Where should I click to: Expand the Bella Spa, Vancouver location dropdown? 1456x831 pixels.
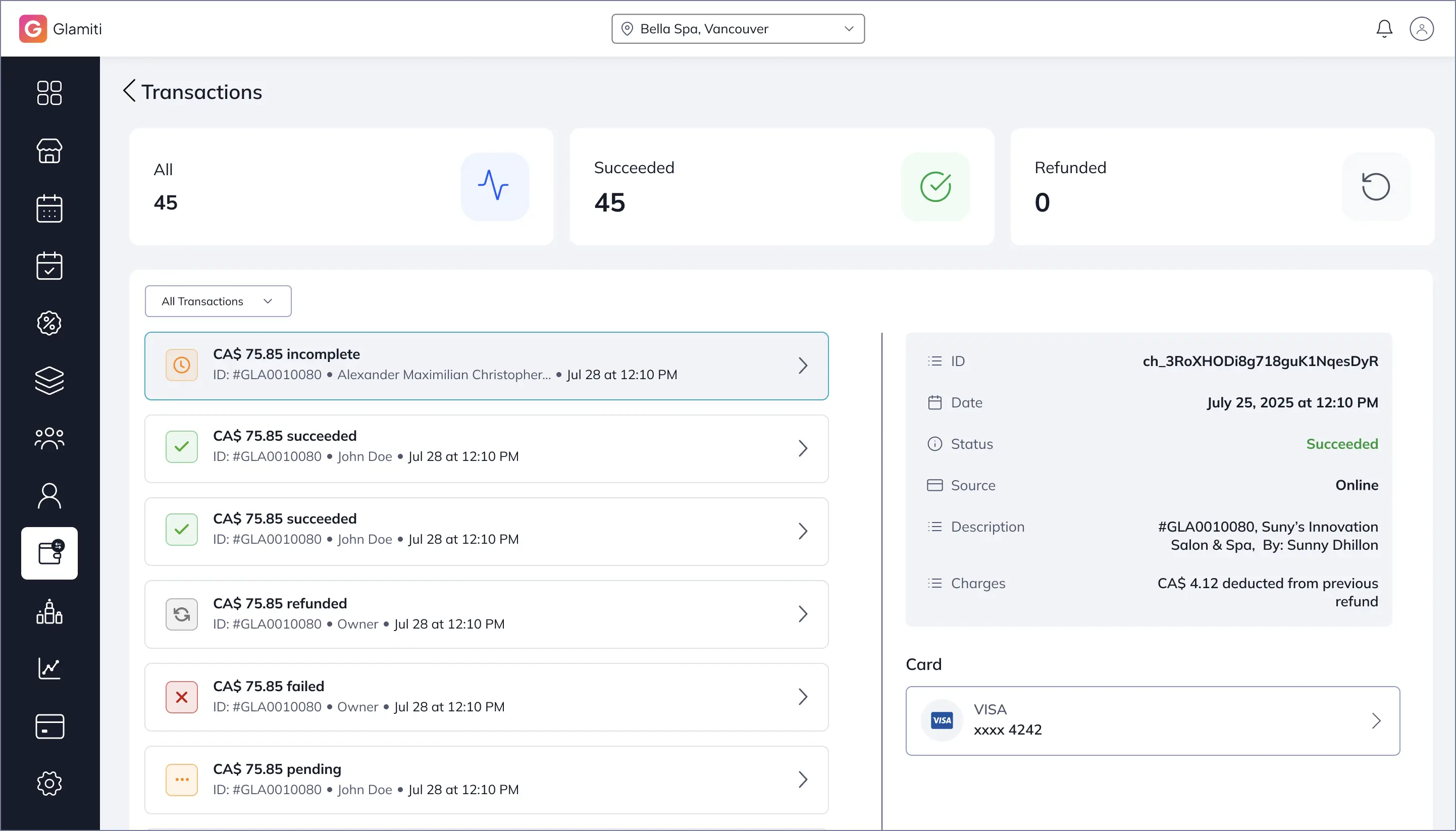[738, 29]
